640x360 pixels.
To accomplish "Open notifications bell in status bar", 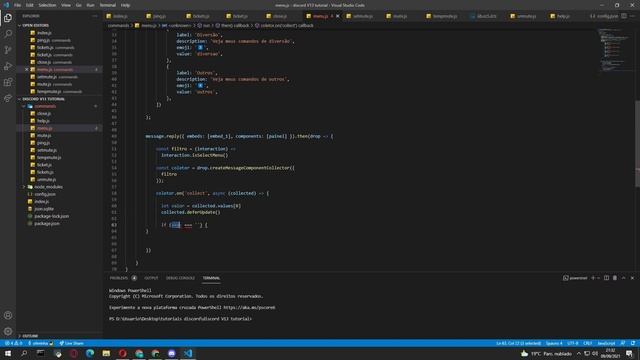I will (633, 343).
